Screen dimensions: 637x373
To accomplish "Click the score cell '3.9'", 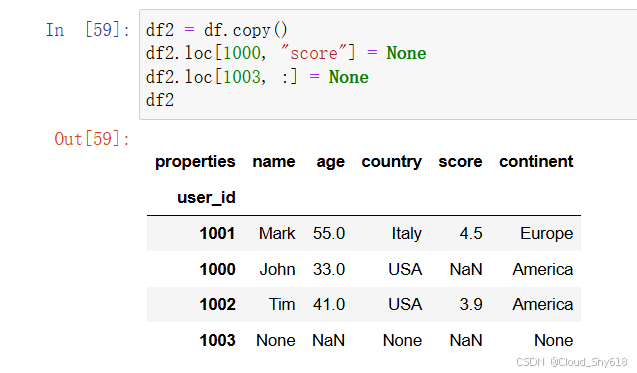I will pos(471,304).
